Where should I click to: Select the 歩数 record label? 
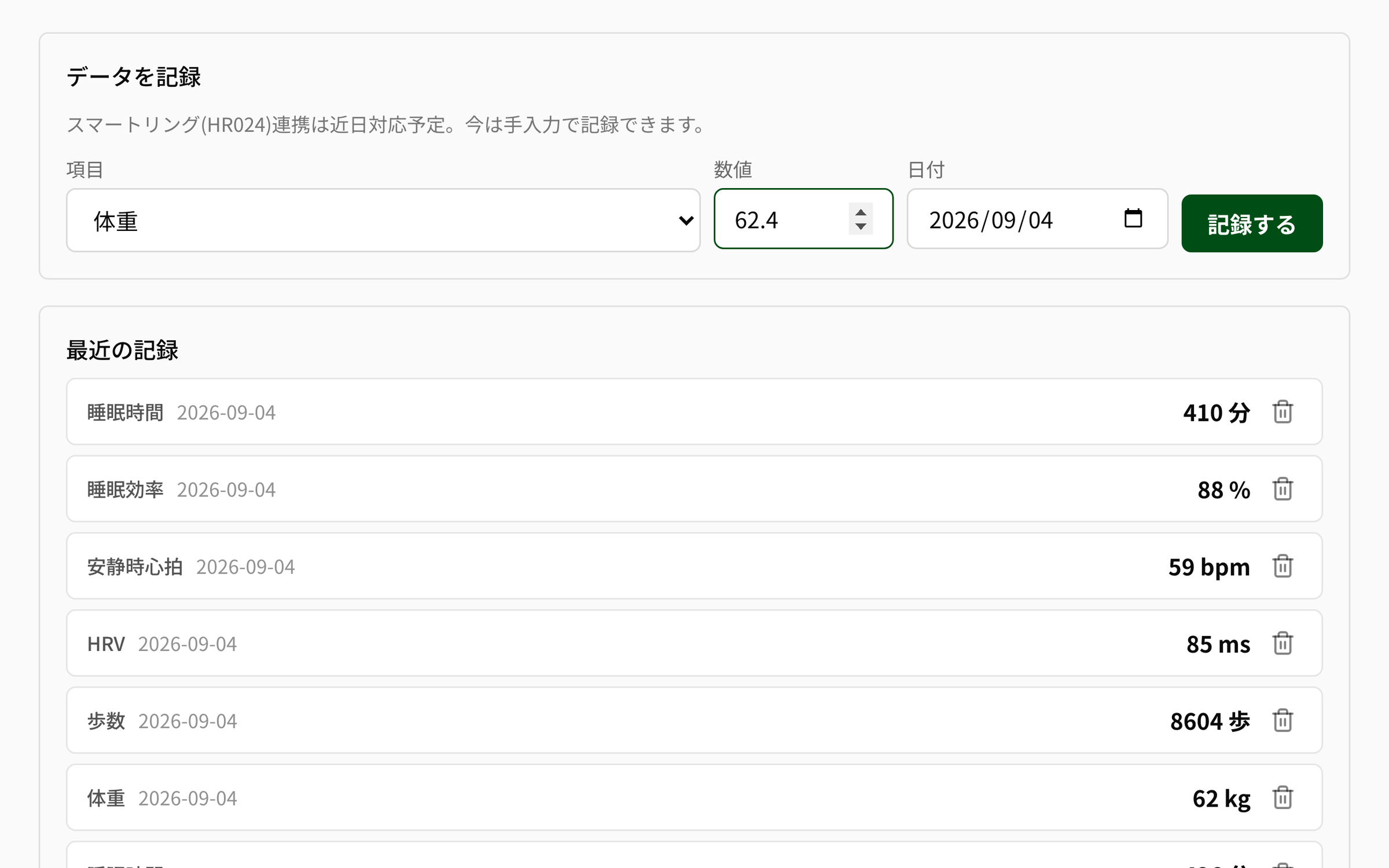pos(106,721)
